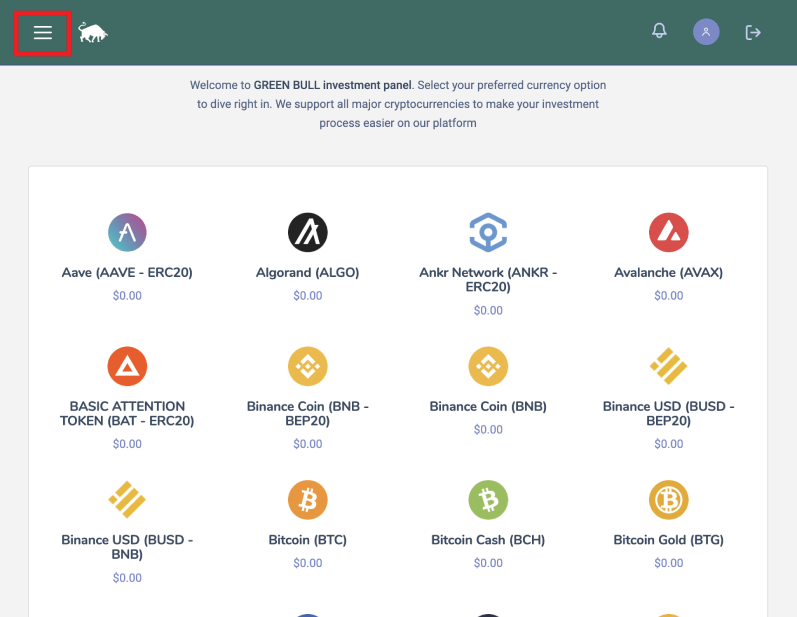The image size is (797, 617).
Task: Open the notifications bell
Action: 659,30
